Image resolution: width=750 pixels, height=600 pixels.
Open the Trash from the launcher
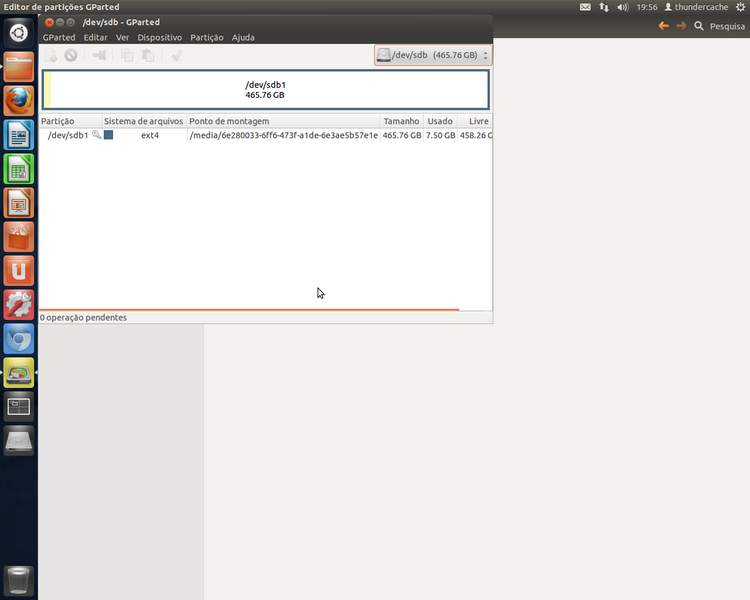coord(19,580)
